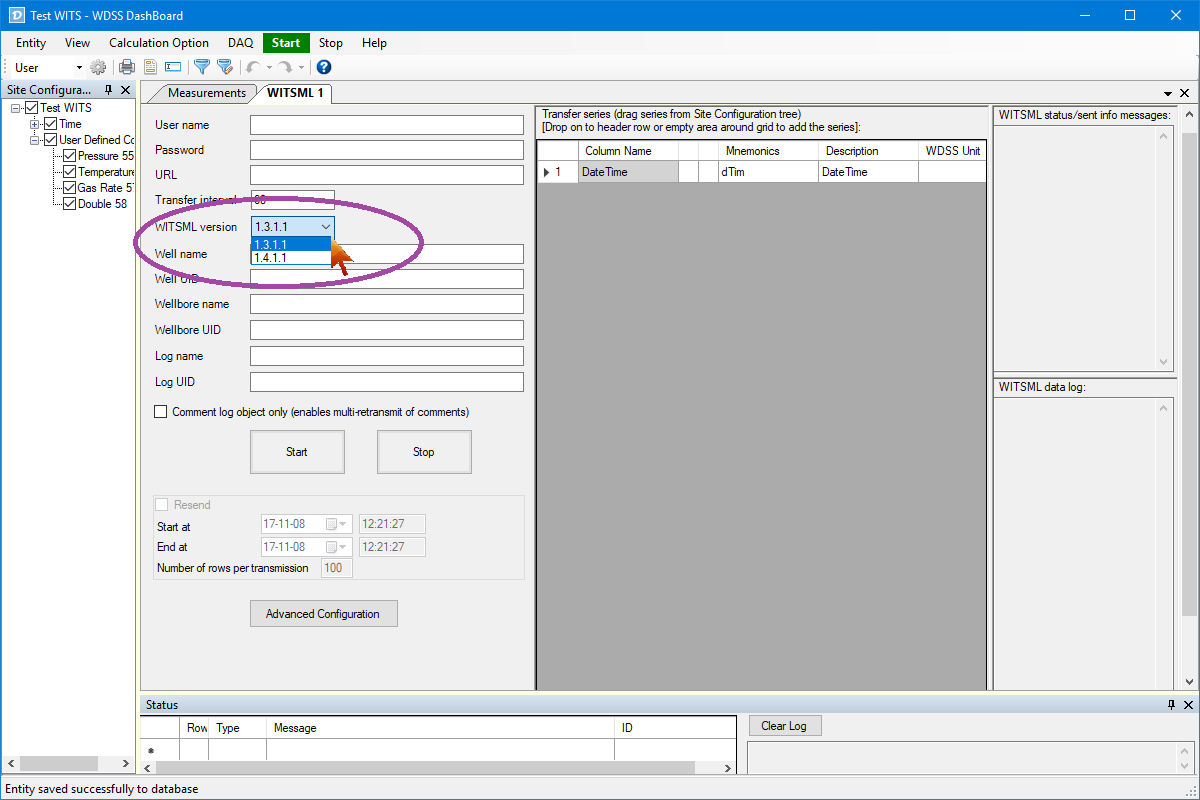
Task: Click the blue filter funnel icon
Action: click(201, 67)
